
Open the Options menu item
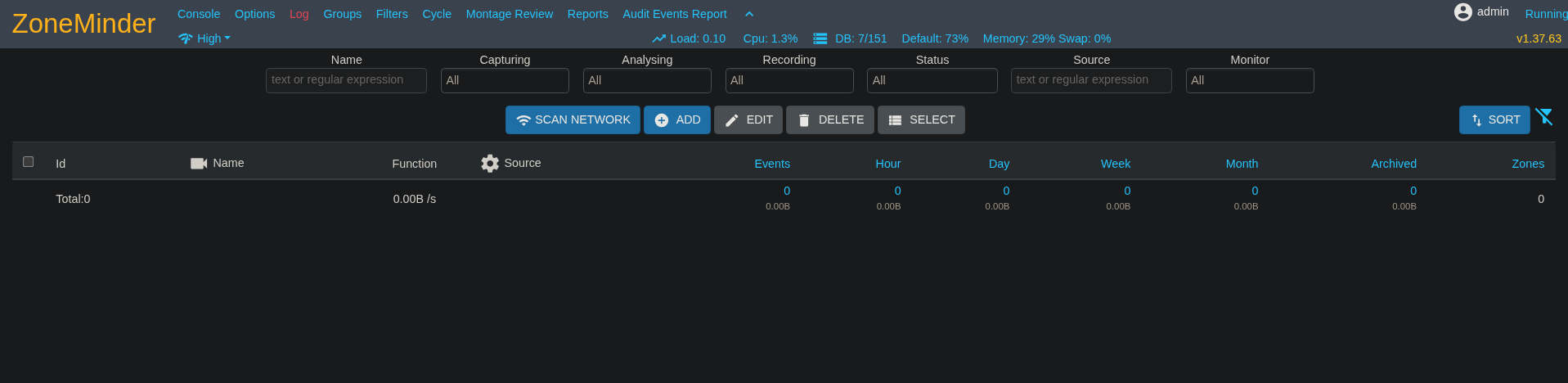pos(254,14)
